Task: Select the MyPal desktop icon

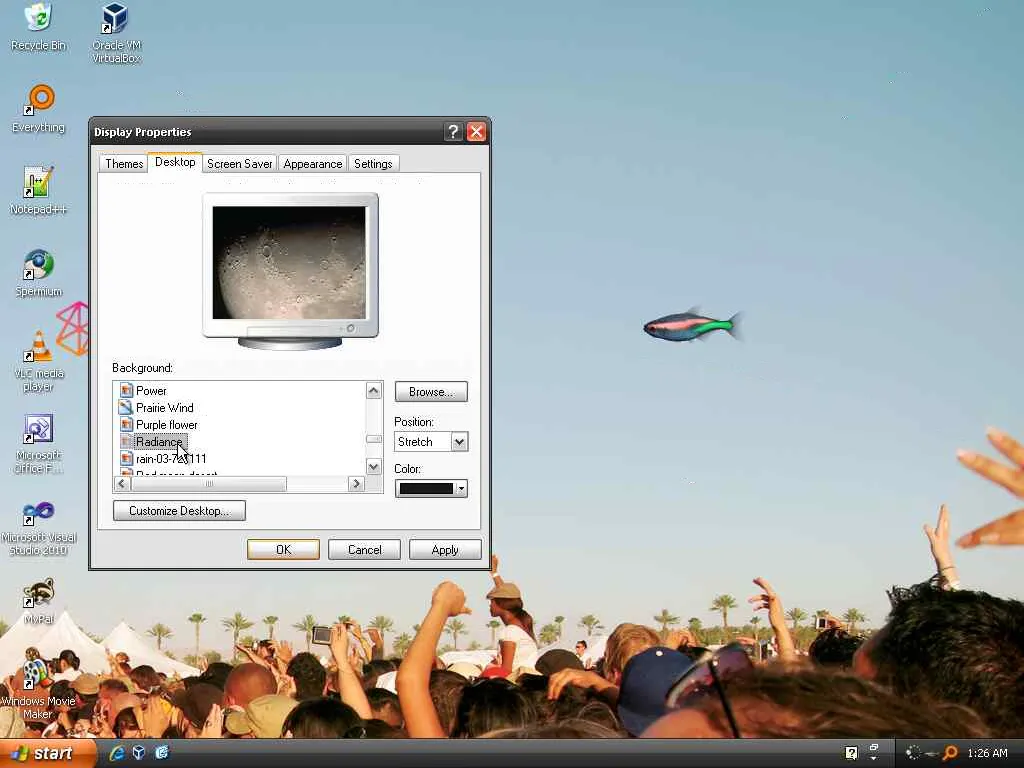Action: 39,601
